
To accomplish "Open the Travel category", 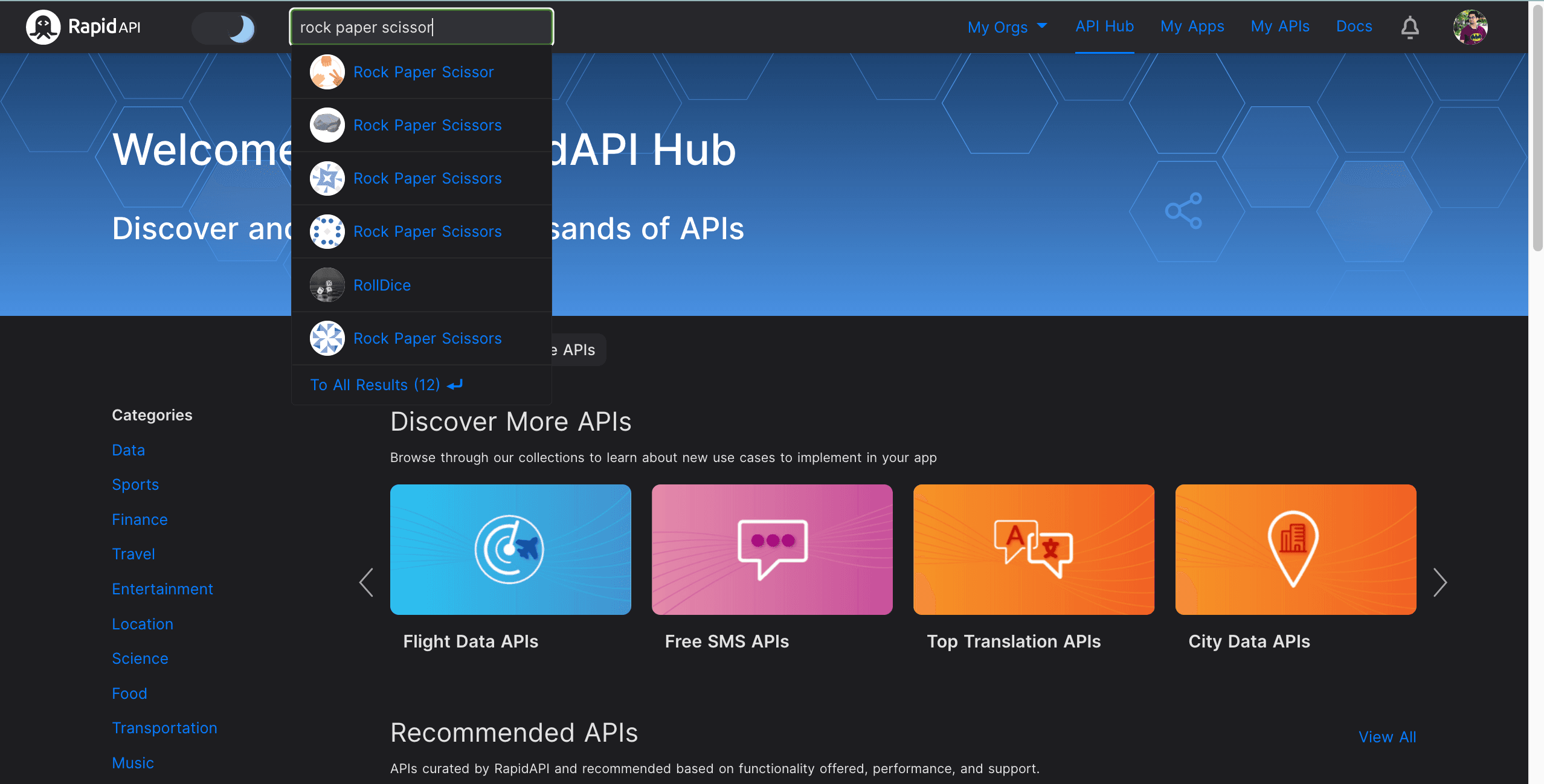I will 133,554.
